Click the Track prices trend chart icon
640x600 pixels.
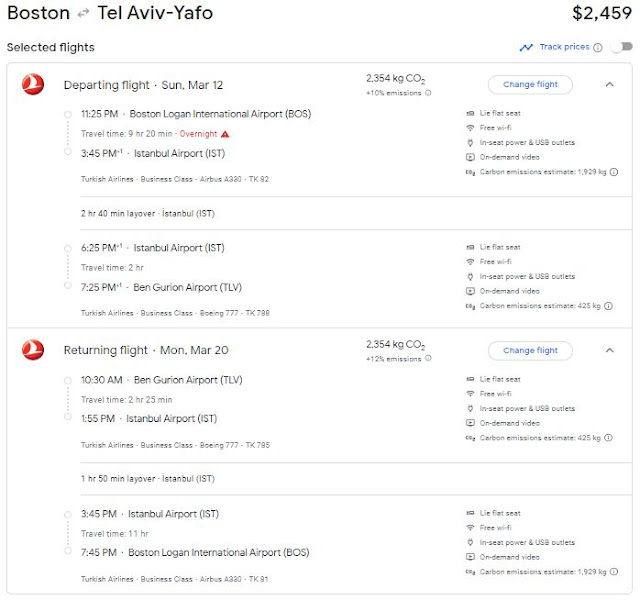coord(526,47)
